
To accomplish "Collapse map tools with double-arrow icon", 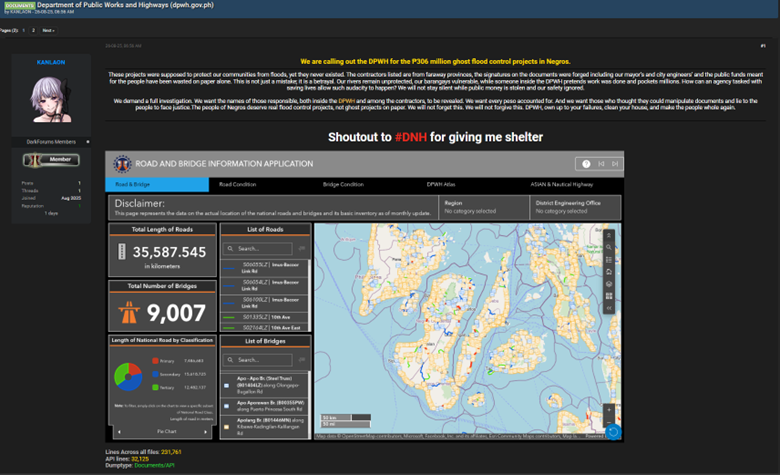I will (609, 308).
